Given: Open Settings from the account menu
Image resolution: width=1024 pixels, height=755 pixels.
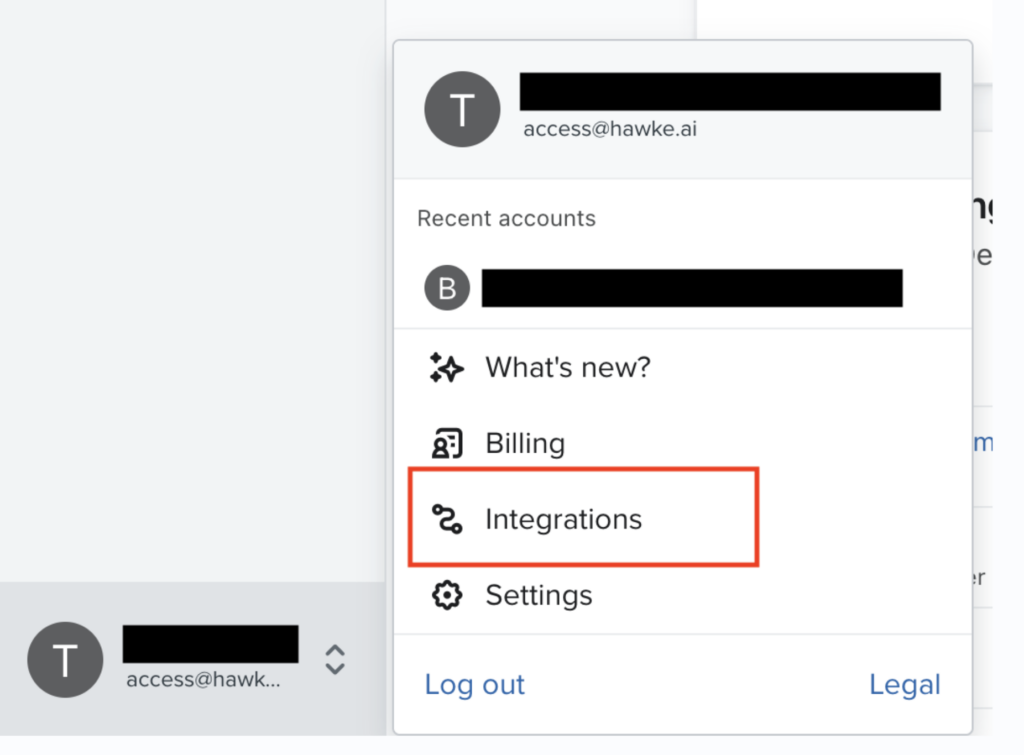Looking at the screenshot, I should [x=683, y=595].
